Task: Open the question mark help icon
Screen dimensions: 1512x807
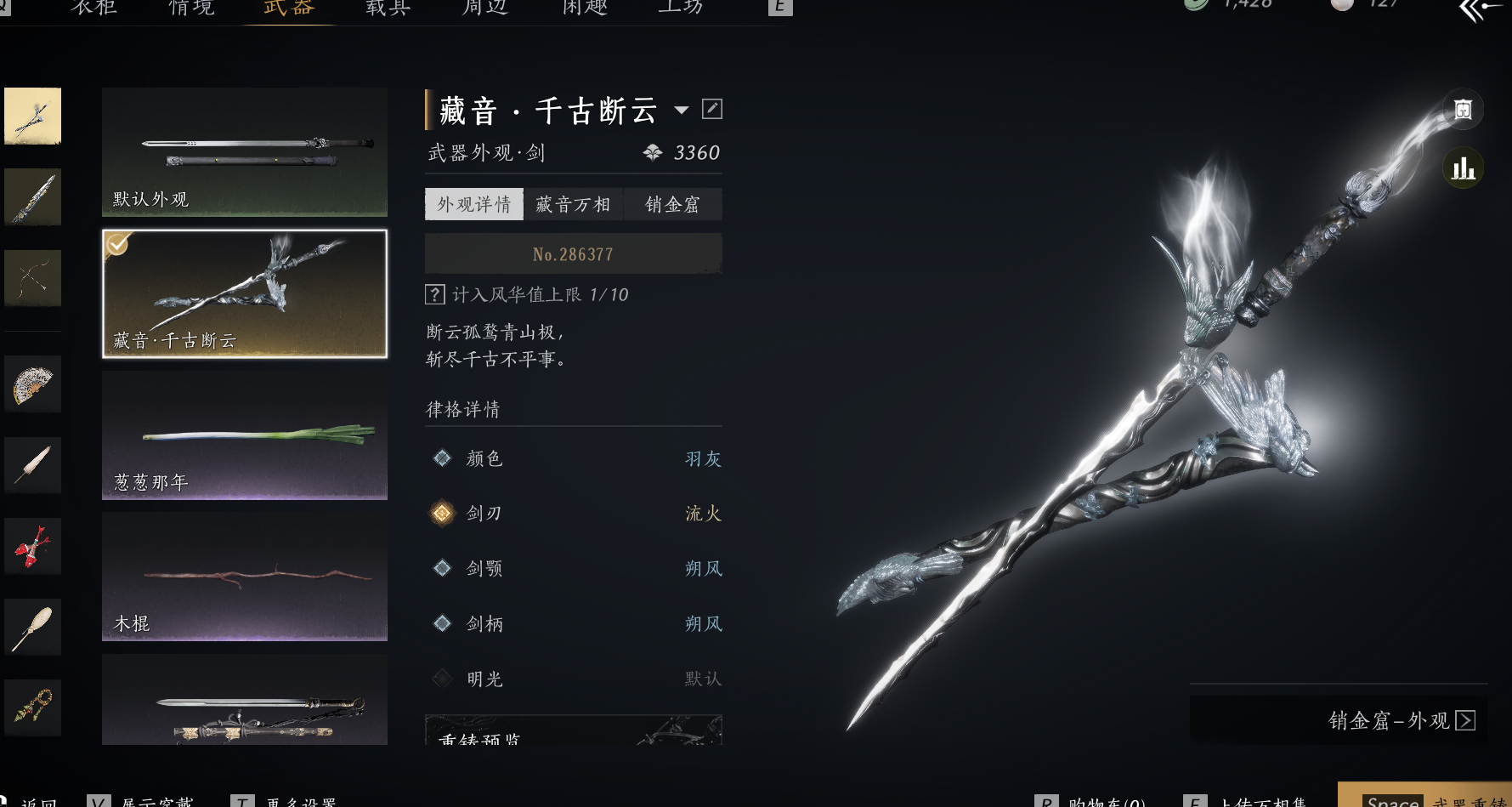Action: (434, 294)
